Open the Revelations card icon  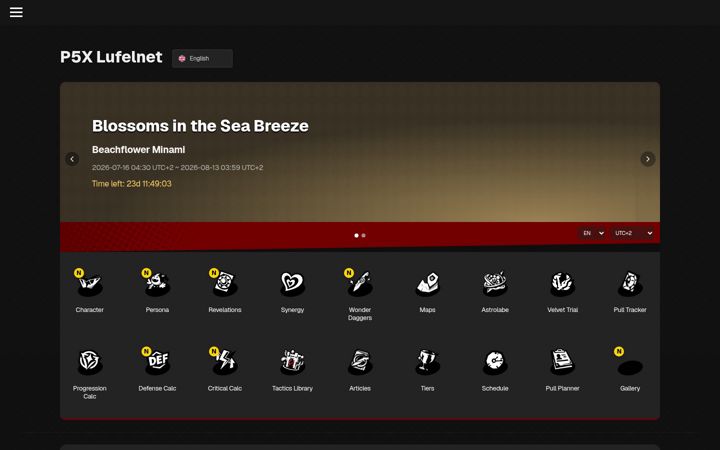[225, 283]
